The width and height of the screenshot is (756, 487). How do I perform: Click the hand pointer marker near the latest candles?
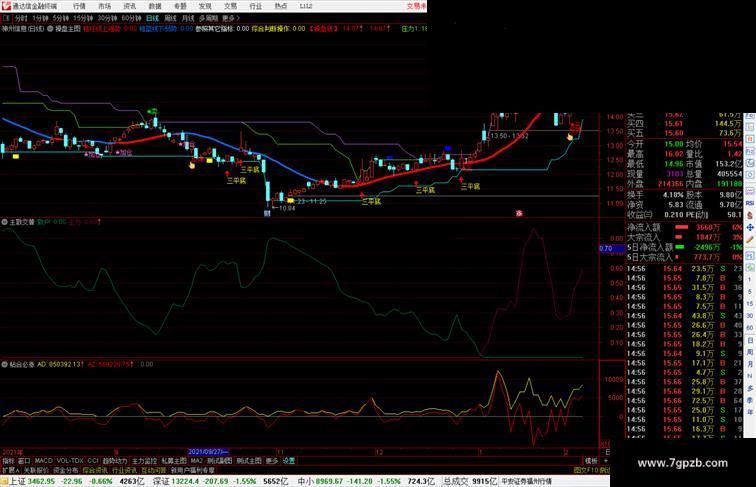tap(570, 137)
